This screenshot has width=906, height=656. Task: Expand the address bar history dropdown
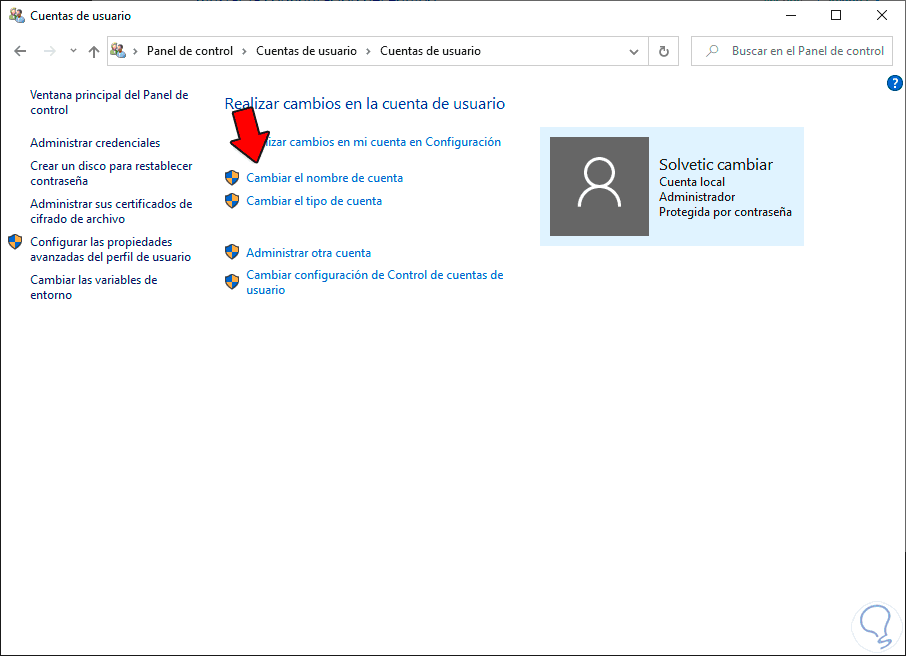(634, 51)
